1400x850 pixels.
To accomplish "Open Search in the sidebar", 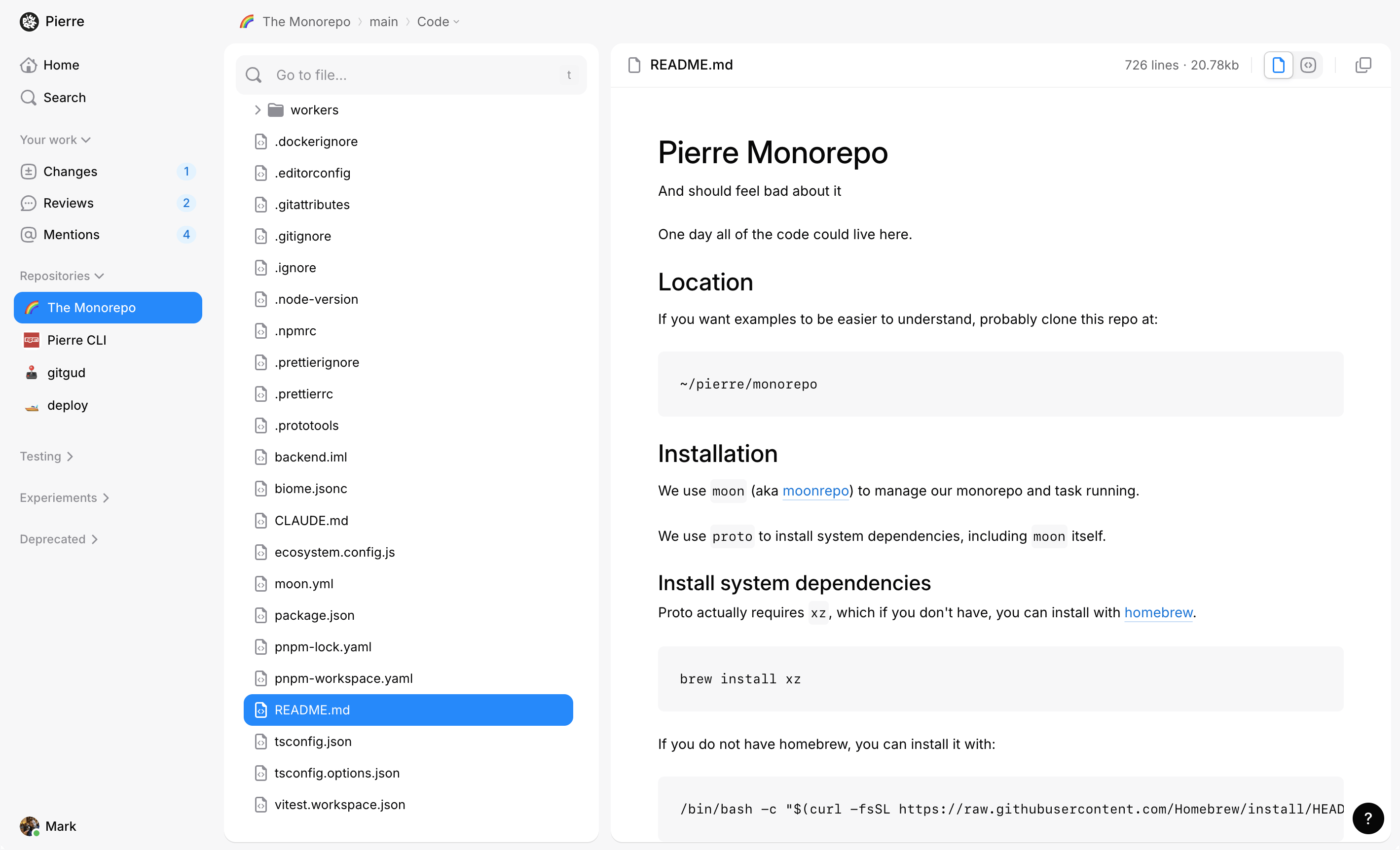I will click(64, 97).
